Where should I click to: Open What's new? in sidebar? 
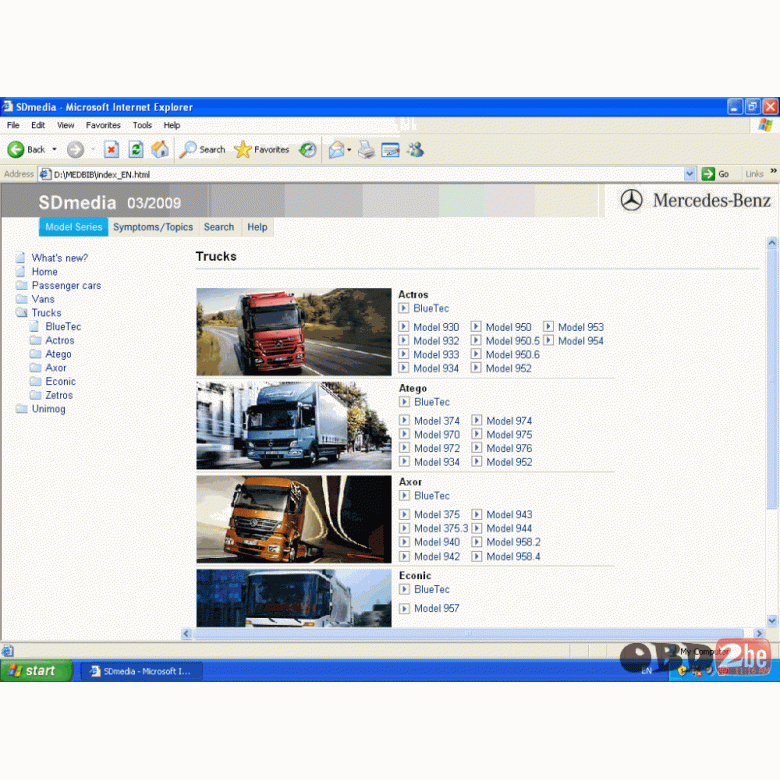click(60, 258)
